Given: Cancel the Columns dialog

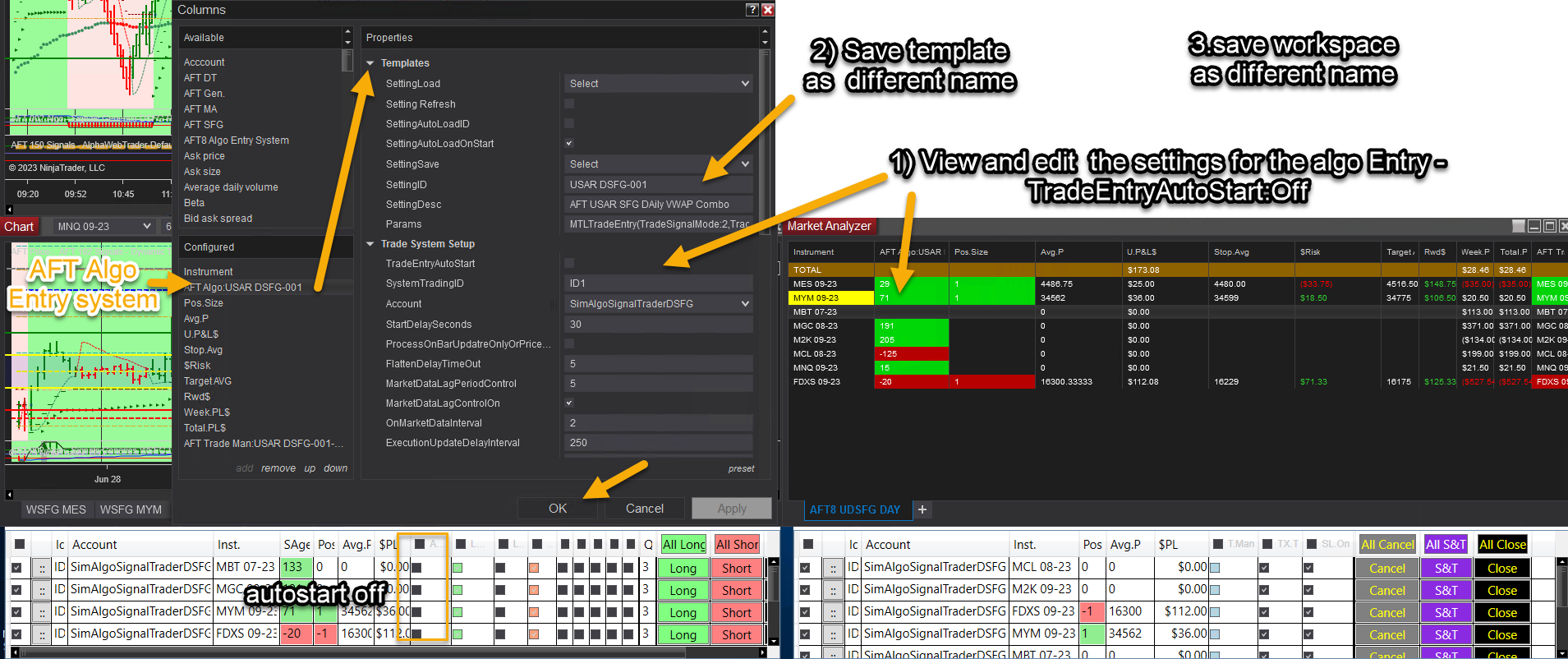Looking at the screenshot, I should (645, 509).
